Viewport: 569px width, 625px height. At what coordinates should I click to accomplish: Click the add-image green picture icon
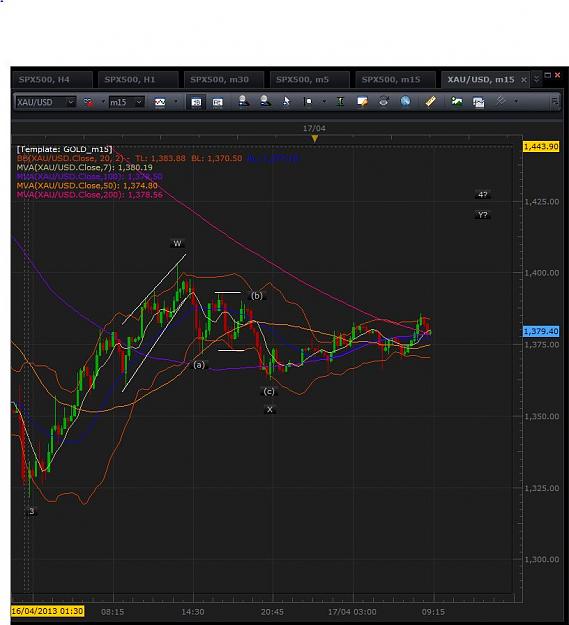click(457, 102)
